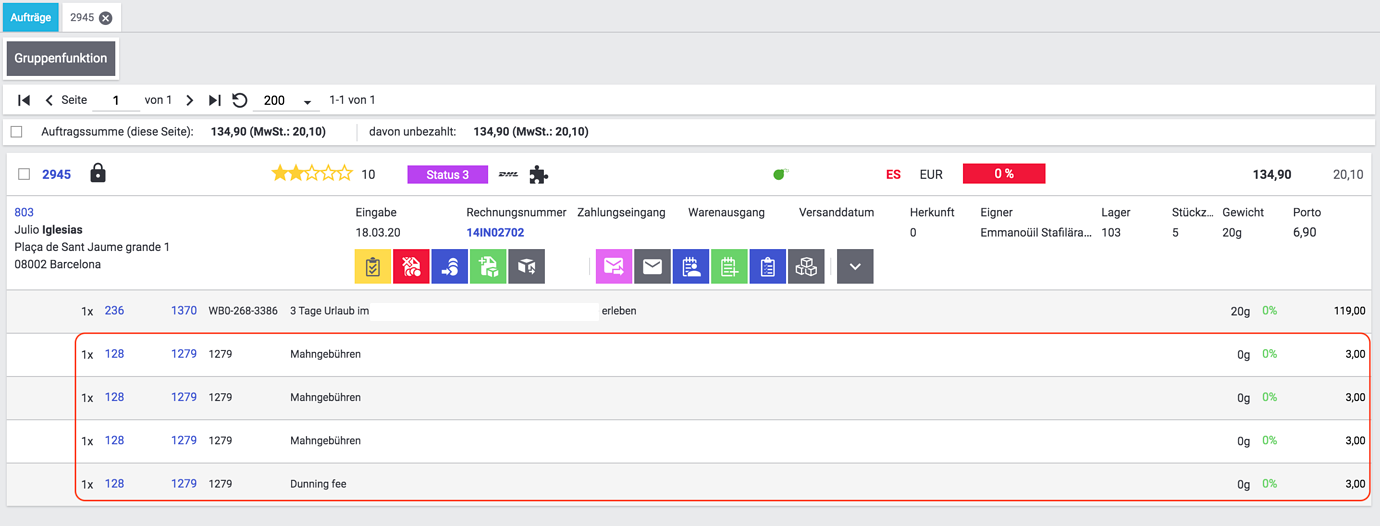Click the blue coins-with-arrow payment icon
The height and width of the screenshot is (526, 1380).
[450, 267]
